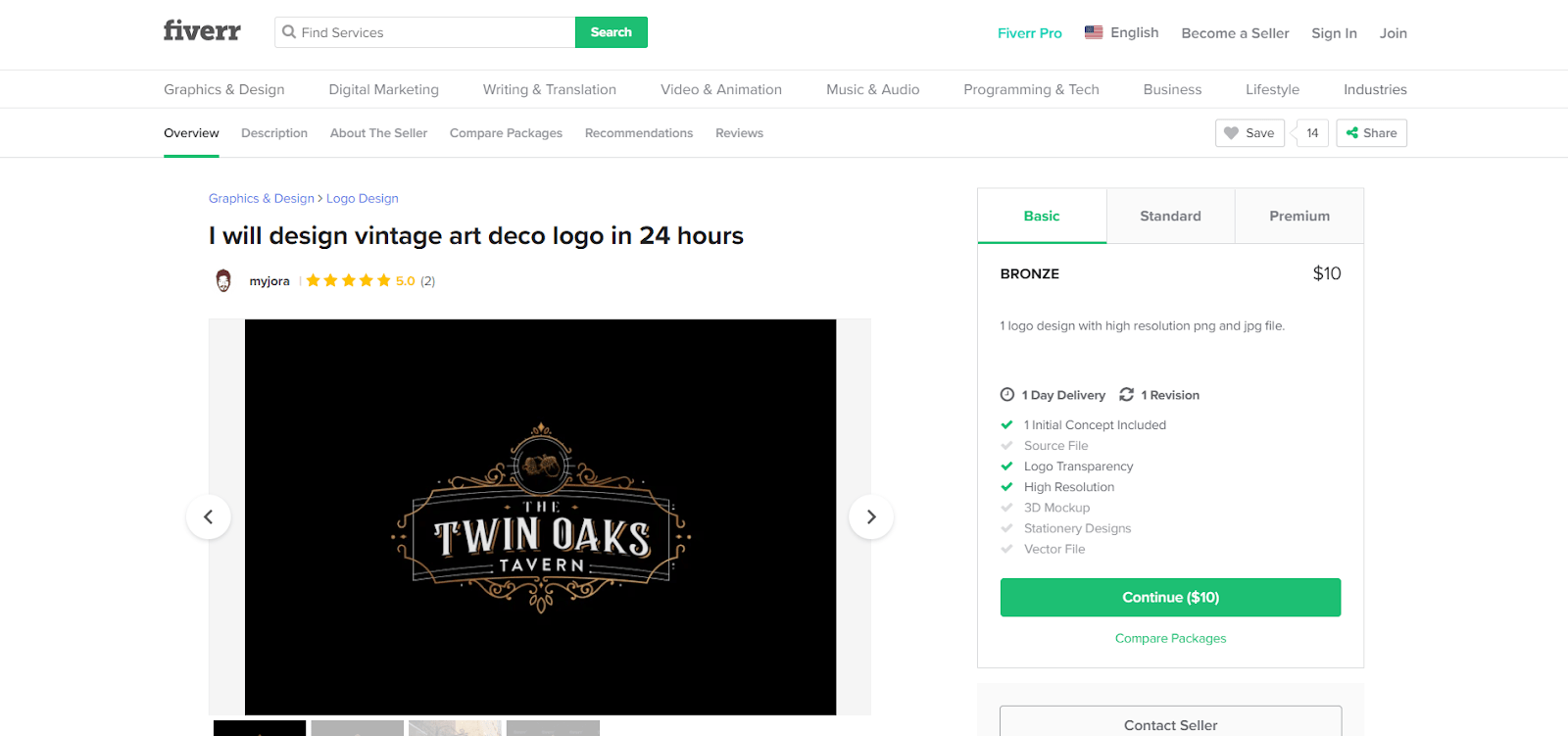This screenshot has width=1568, height=736.
Task: Open Video & Animation category menu
Action: click(x=721, y=89)
